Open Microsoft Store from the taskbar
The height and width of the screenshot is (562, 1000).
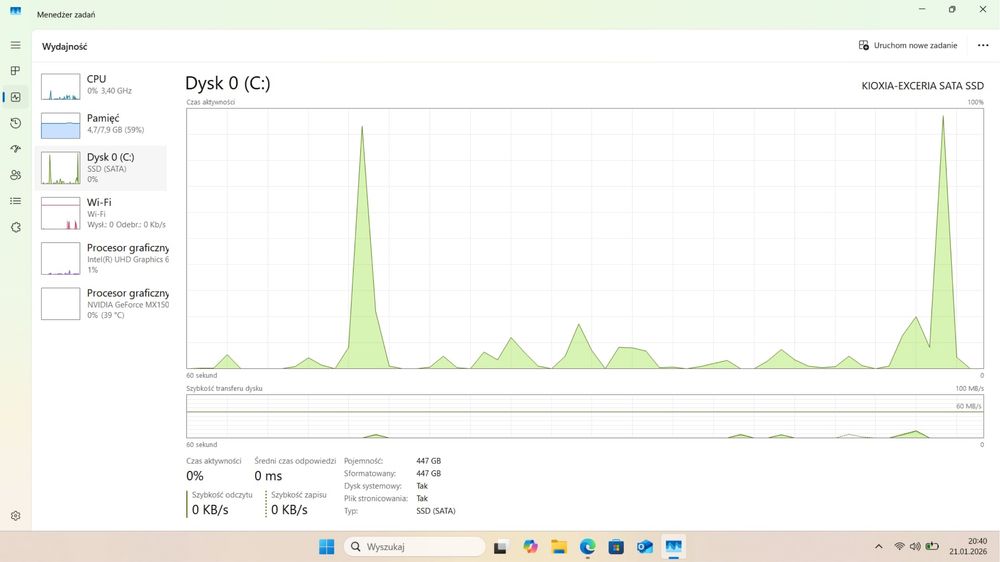[616, 547]
